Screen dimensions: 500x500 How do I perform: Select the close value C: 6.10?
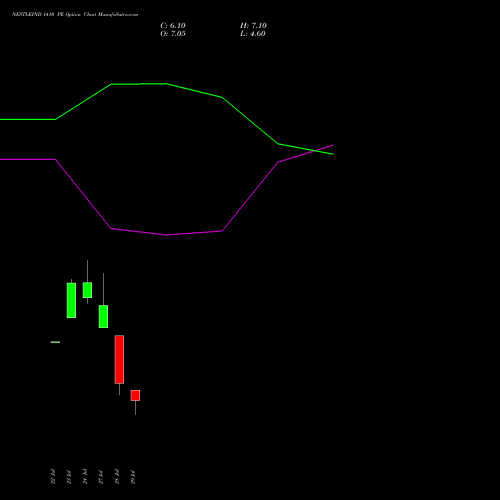[173, 26]
